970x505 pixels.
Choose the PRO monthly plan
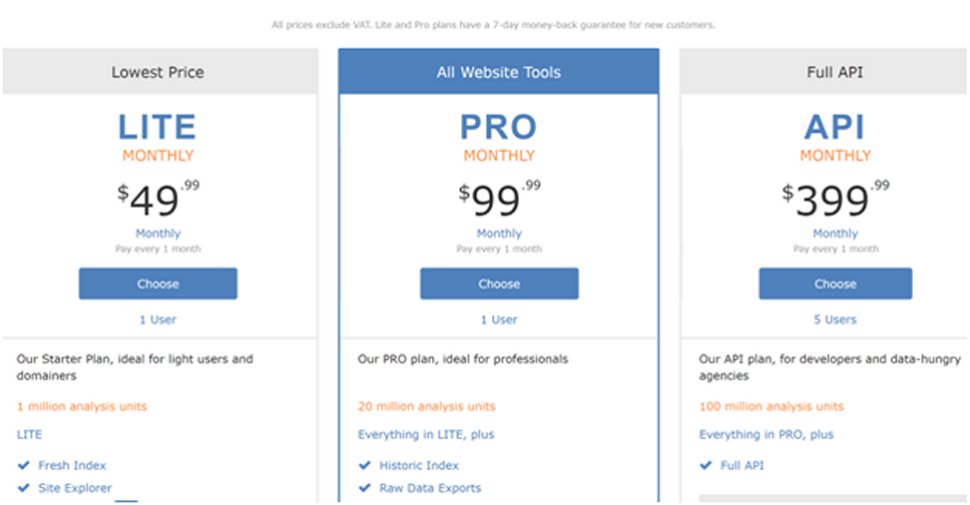pyautogui.click(x=499, y=283)
